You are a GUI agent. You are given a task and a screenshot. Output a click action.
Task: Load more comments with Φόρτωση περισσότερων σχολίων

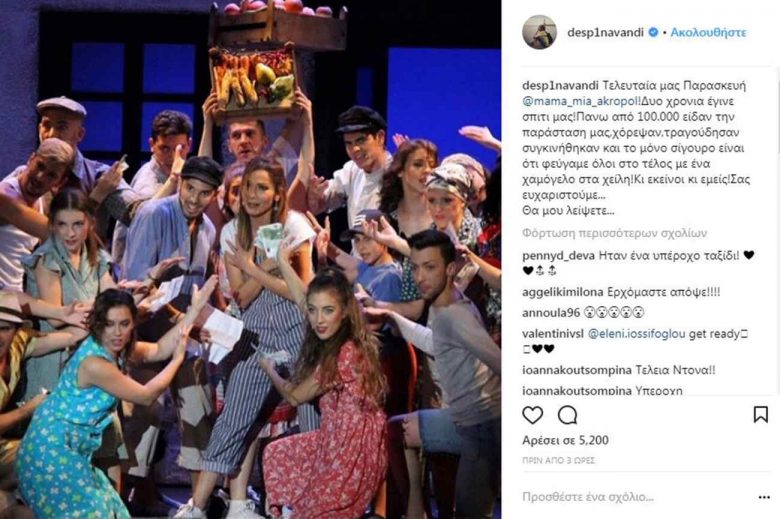click(x=614, y=233)
